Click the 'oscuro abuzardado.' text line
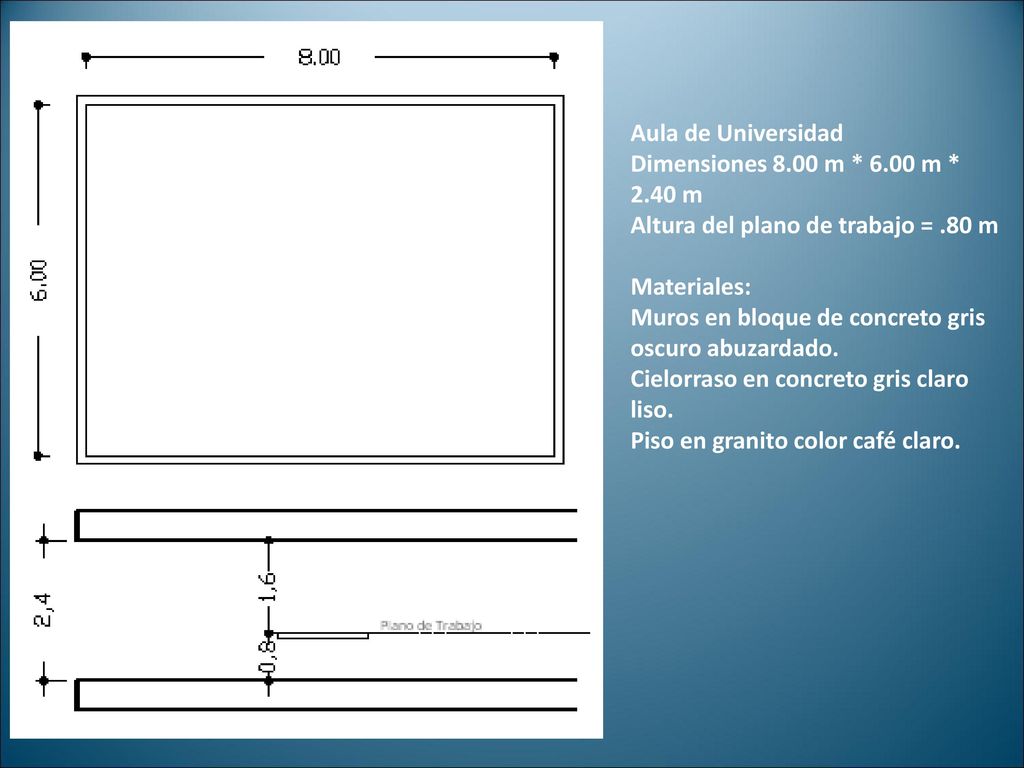The height and width of the screenshot is (768, 1024). pos(734,348)
